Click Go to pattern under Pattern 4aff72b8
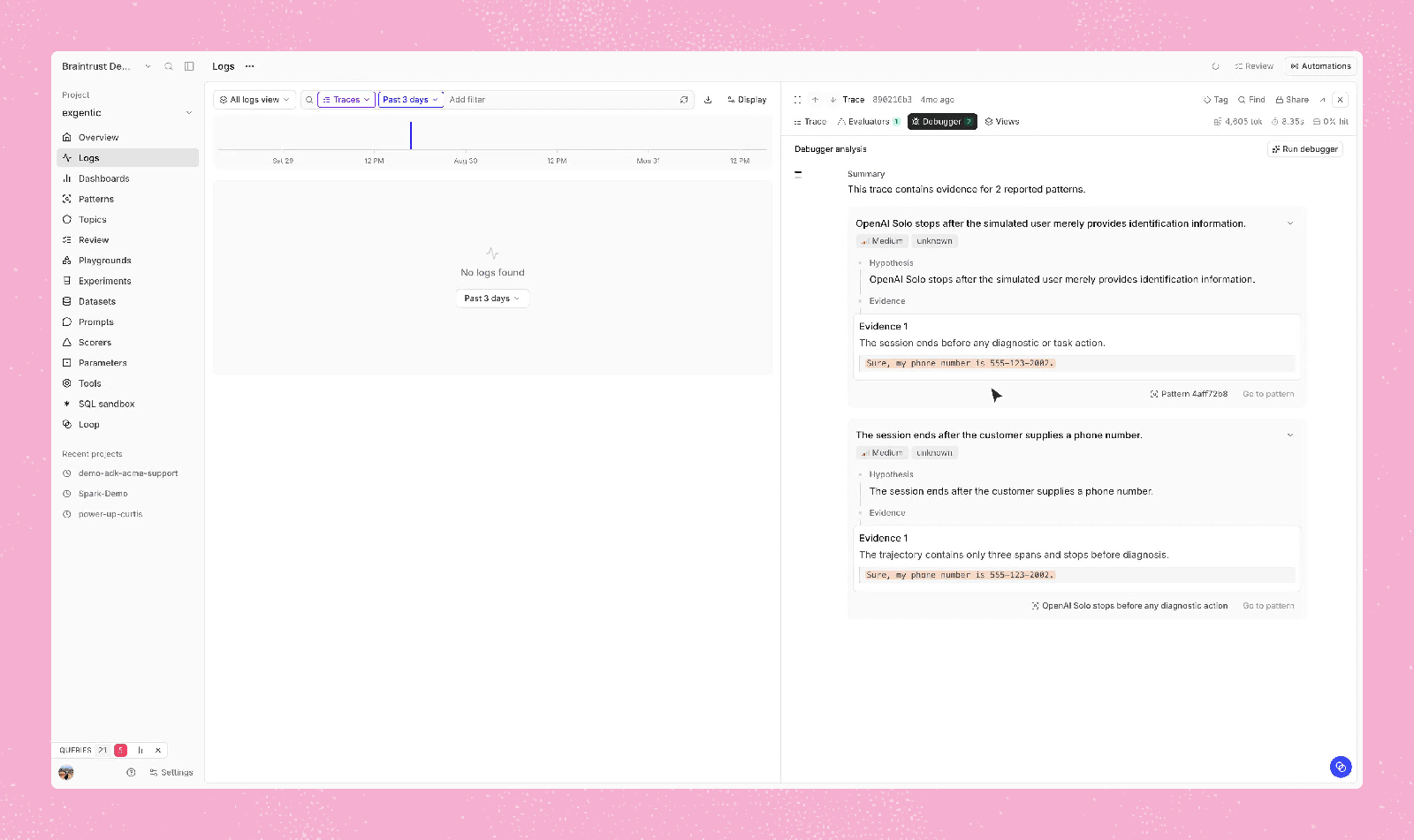The height and width of the screenshot is (840, 1414). (x=1268, y=394)
